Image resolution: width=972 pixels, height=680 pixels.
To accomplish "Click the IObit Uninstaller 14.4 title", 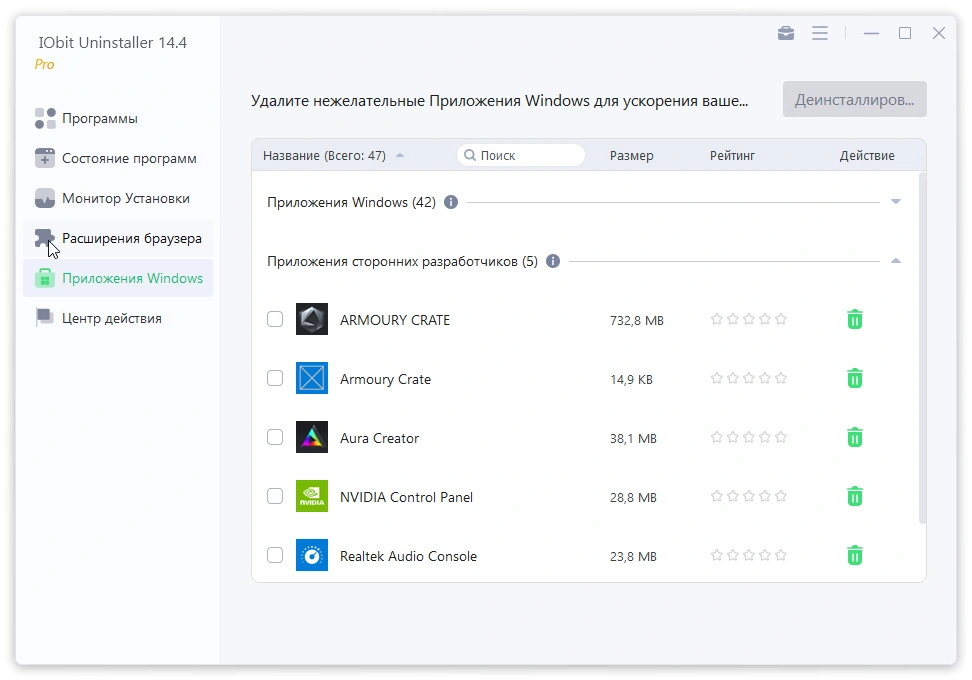I will [x=112, y=42].
